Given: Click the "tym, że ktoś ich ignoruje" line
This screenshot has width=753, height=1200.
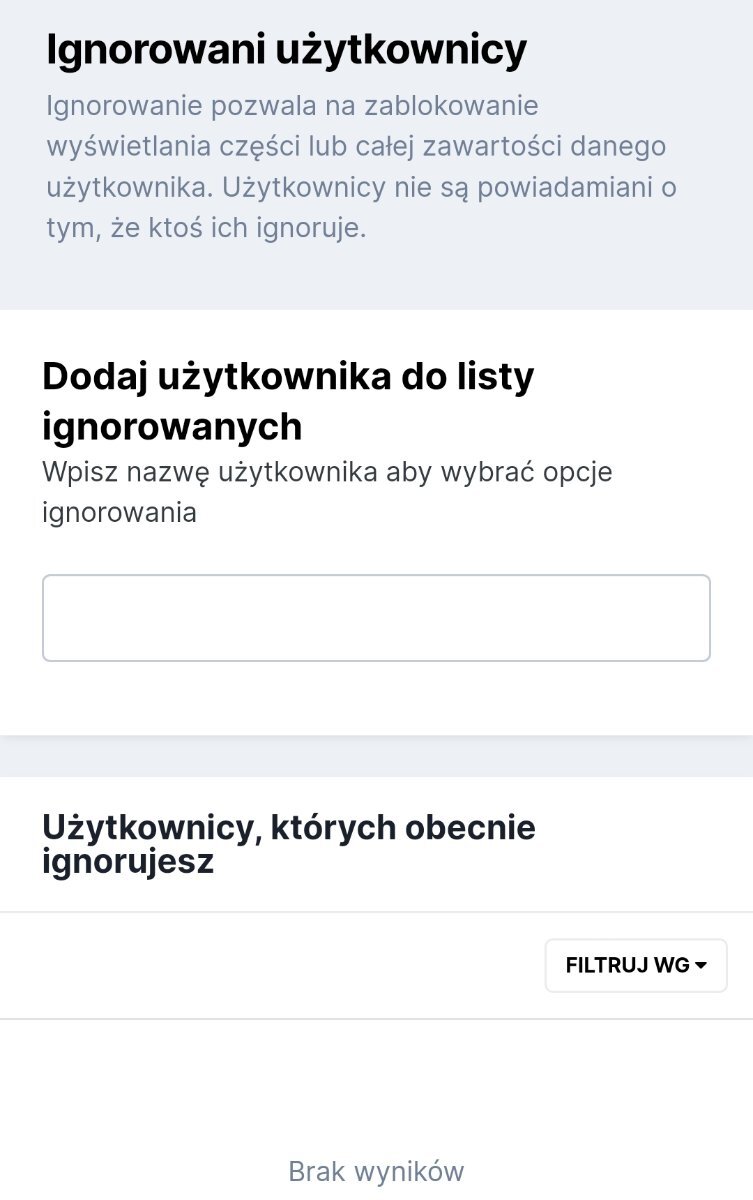Looking at the screenshot, I should click(x=206, y=229).
